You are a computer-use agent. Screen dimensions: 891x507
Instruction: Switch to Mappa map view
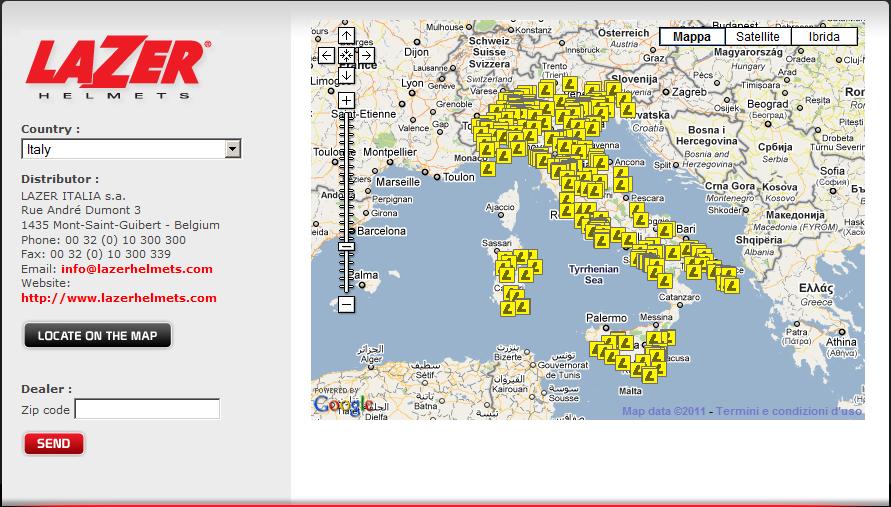coord(692,37)
